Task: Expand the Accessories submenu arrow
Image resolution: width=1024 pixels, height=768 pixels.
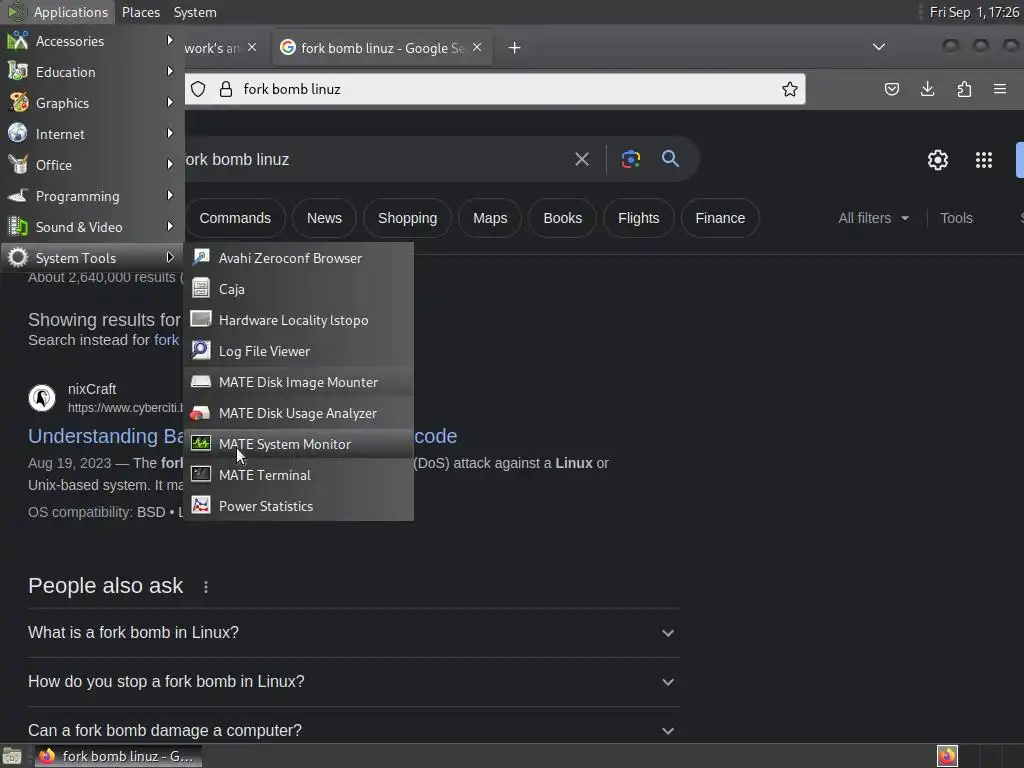Action: coord(170,40)
